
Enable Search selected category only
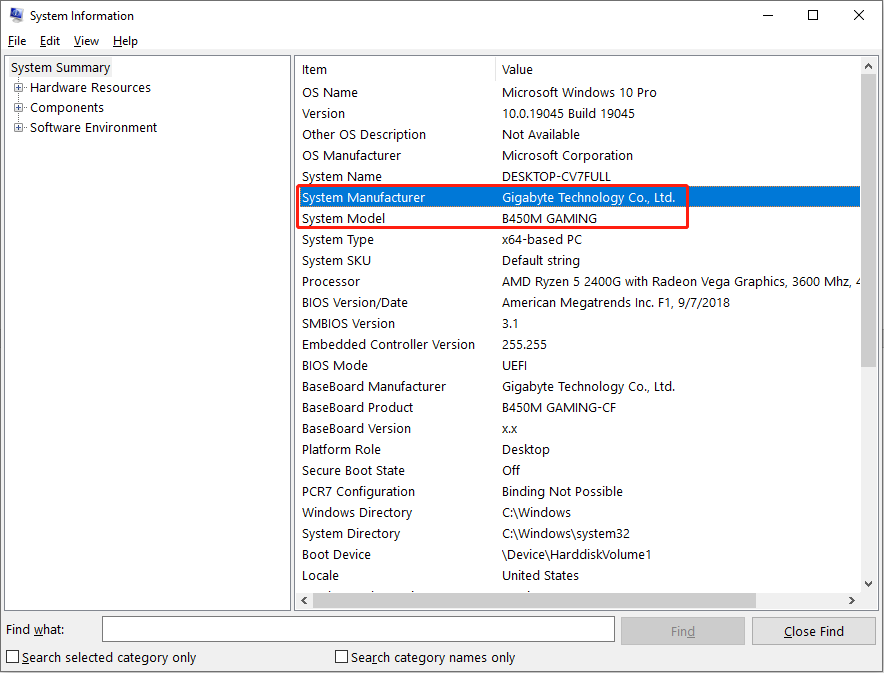point(13,657)
